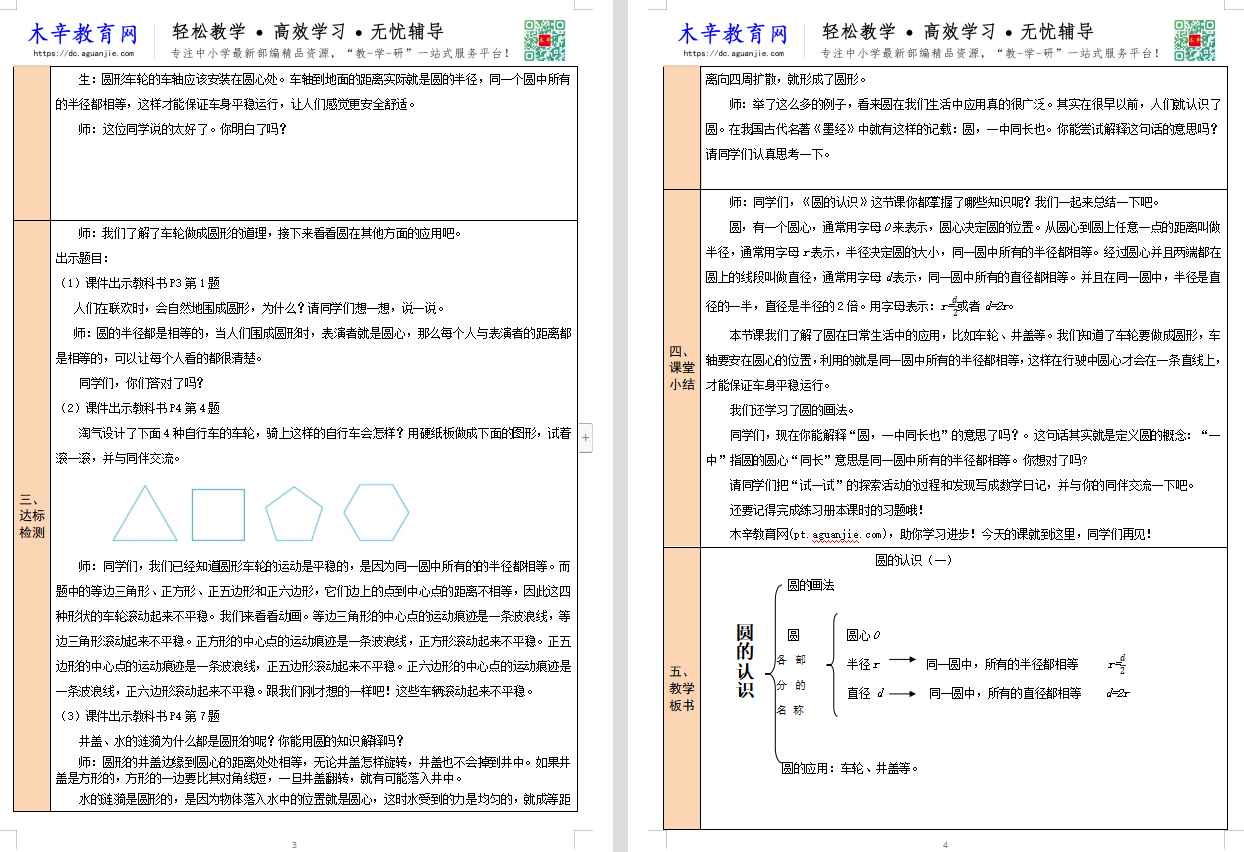Image resolution: width=1244 pixels, height=852 pixels.
Task: Click the sentence 我们还学习了圆的画法。
Action: click(x=795, y=409)
